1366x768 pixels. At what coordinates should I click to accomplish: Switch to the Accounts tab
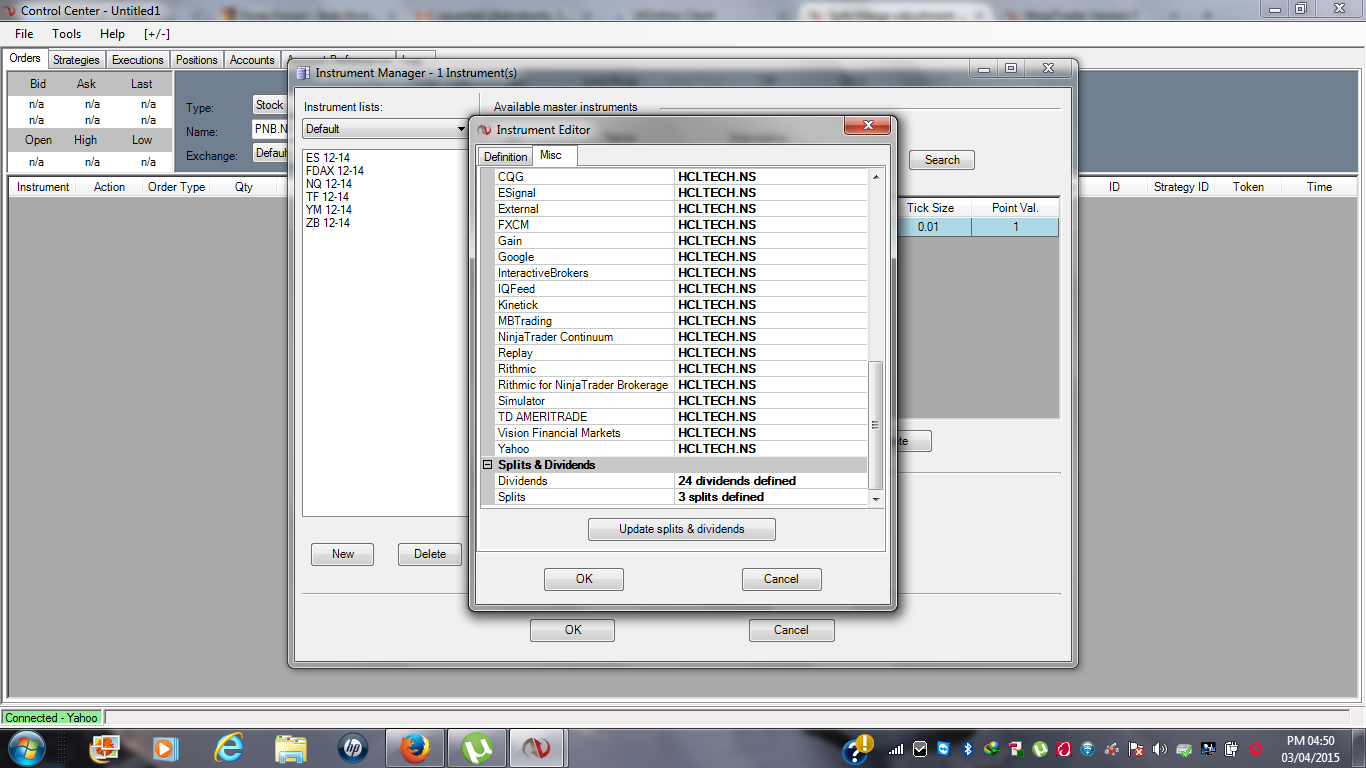[x=252, y=60]
